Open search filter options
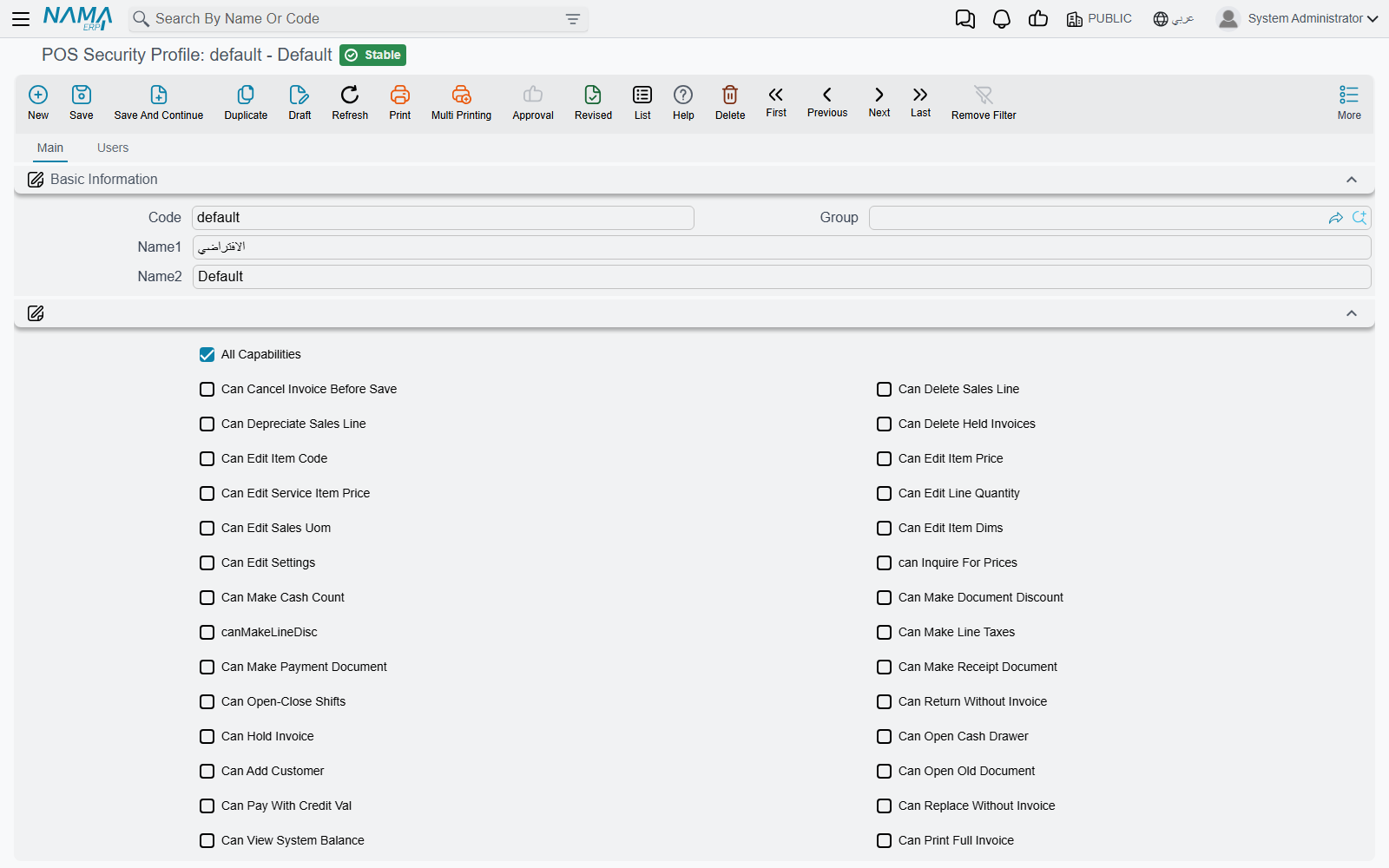Screen dimensions: 1389x868 coord(573,19)
